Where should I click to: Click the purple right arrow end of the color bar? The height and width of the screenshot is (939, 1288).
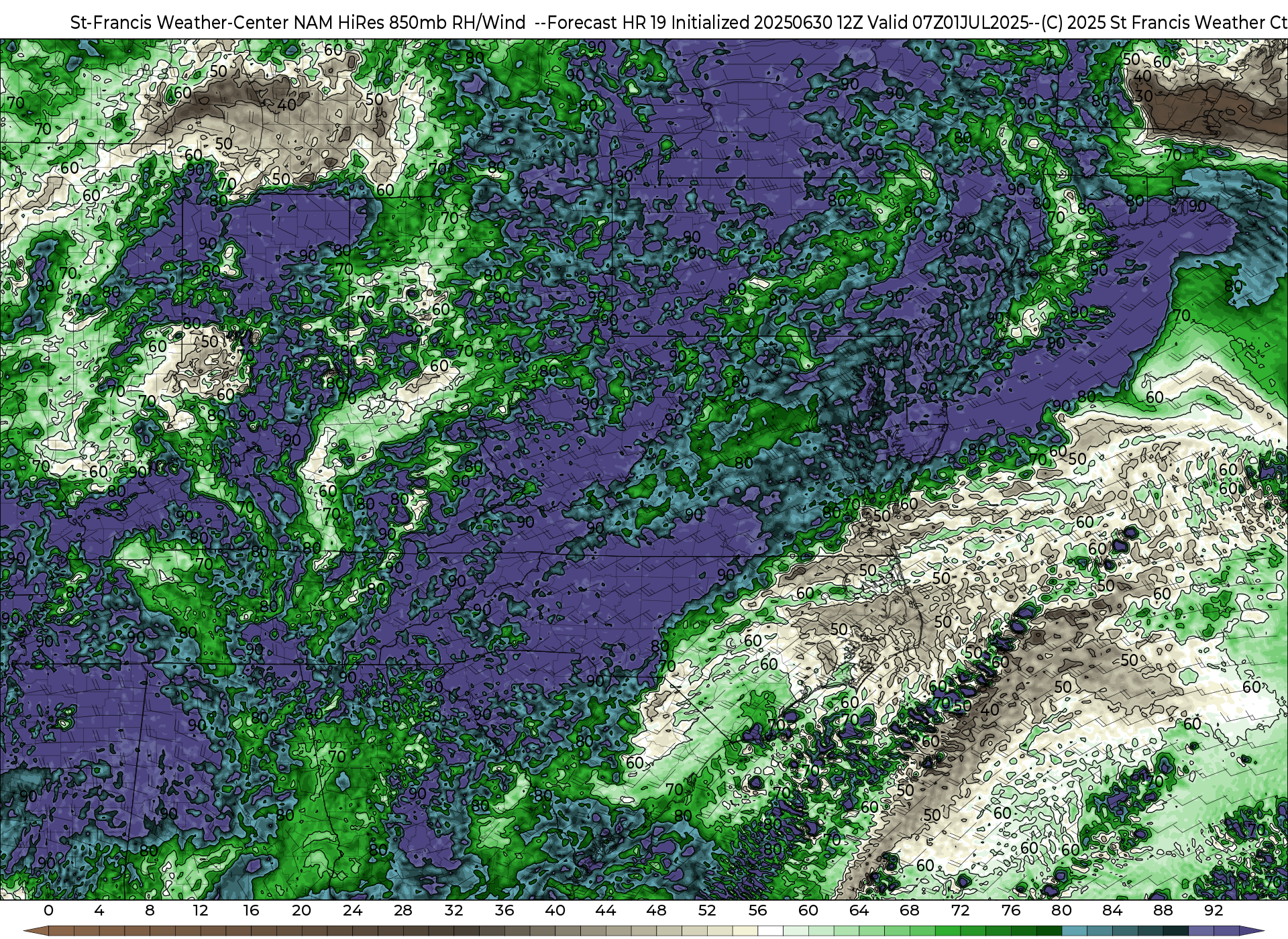pyautogui.click(x=1252, y=931)
